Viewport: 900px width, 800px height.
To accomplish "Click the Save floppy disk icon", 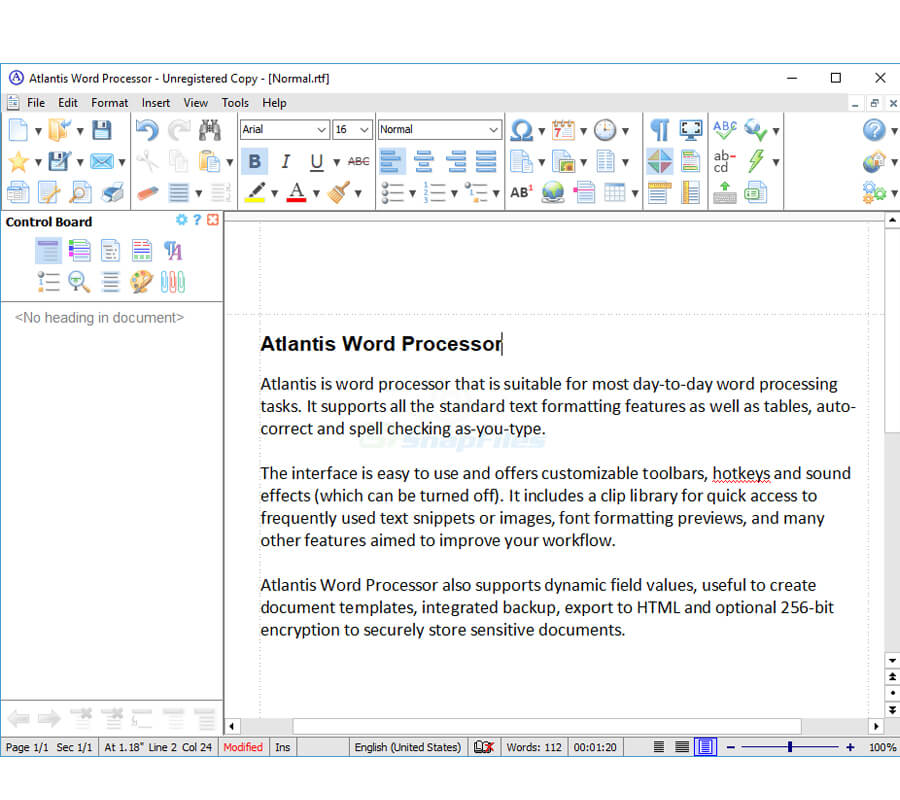I will [x=102, y=130].
